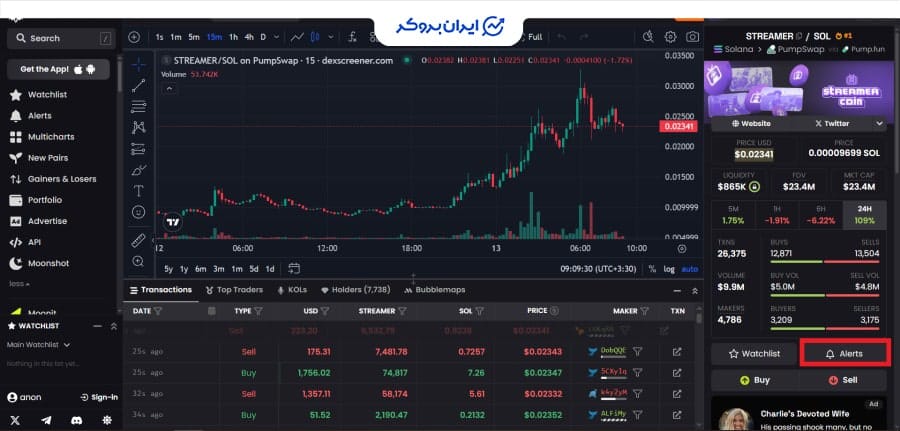The image size is (900, 431).
Task: Open the emoji sticker tool
Action: coord(138,212)
